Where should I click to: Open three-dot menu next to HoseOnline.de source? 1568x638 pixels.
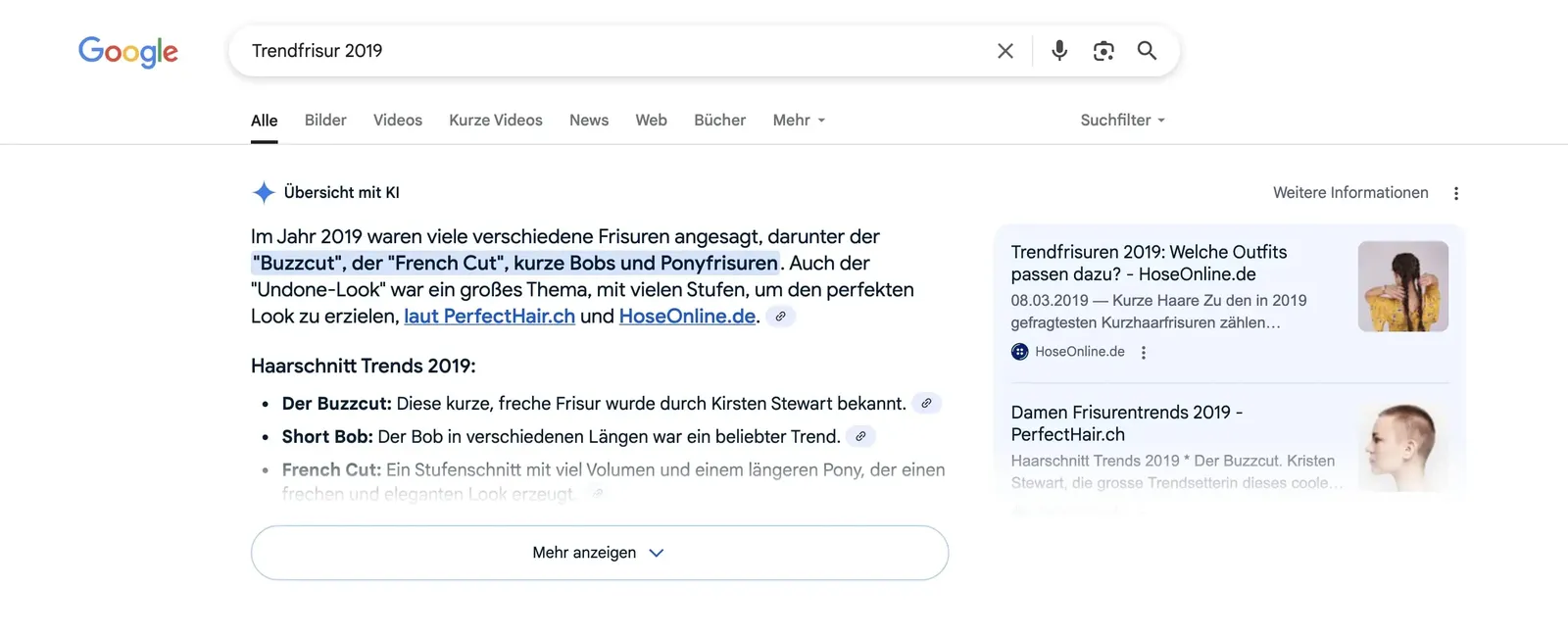click(x=1144, y=352)
